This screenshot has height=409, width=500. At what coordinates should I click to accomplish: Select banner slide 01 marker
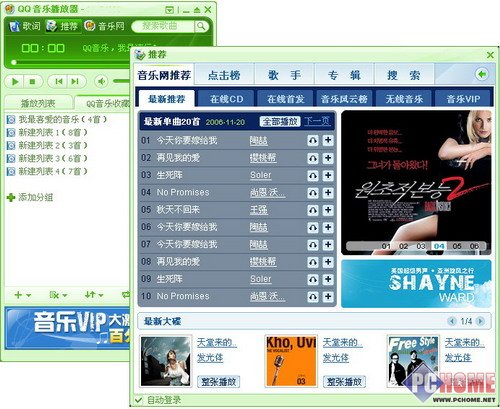[386, 246]
